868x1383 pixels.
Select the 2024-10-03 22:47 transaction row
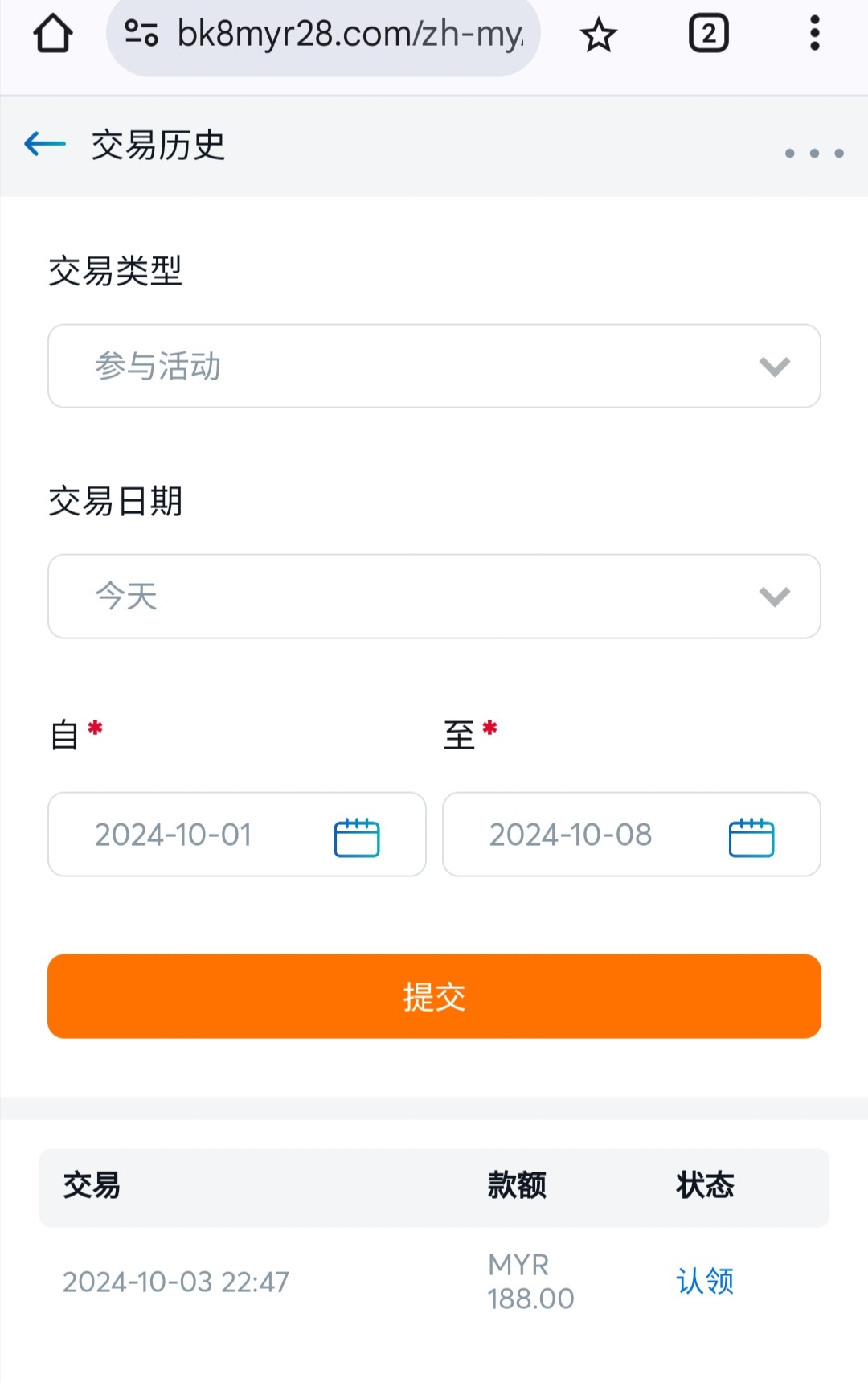[176, 1282]
